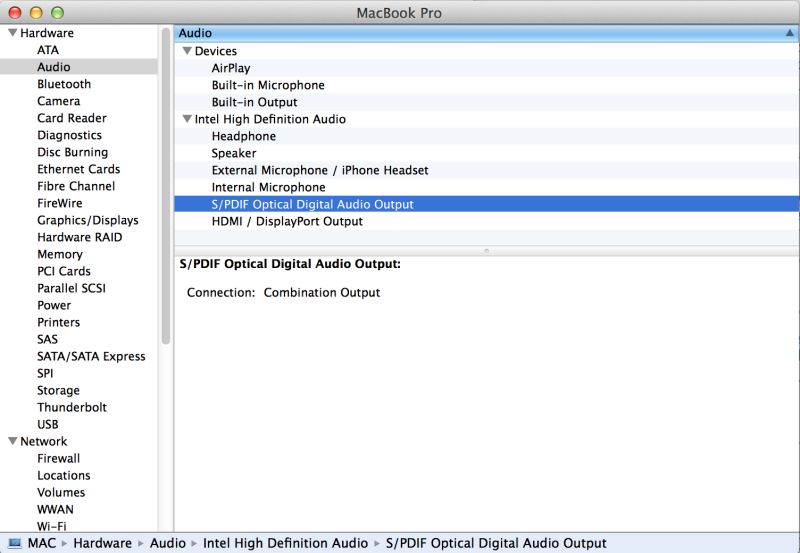Select Camera in the sidebar
800x553 pixels.
click(x=59, y=101)
